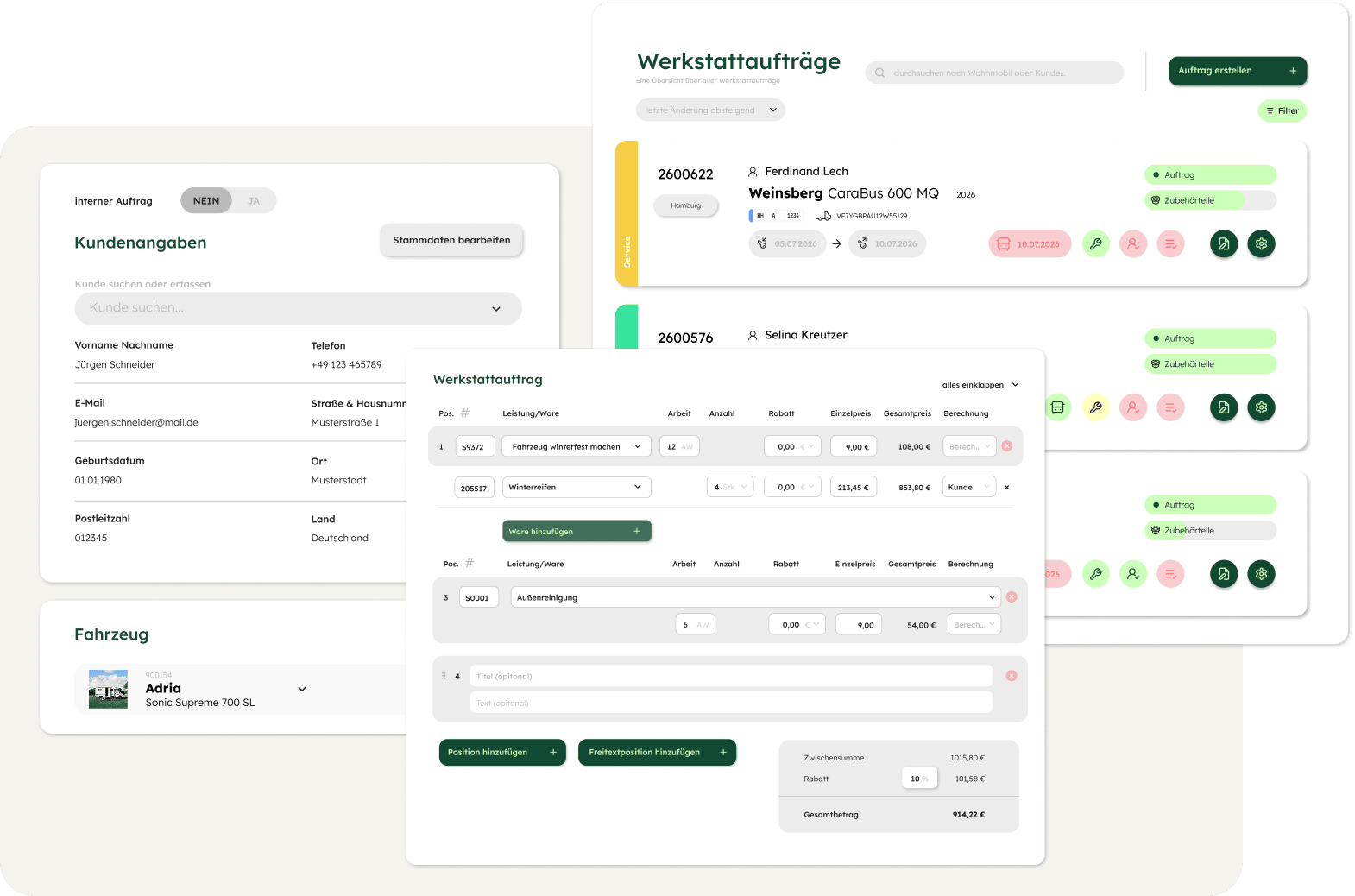Click the Auftrag erstellen button

[x=1237, y=71]
